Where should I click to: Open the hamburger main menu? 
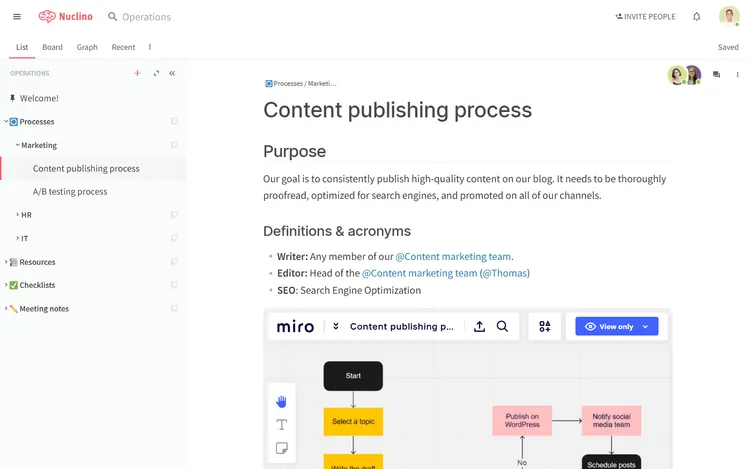tap(17, 17)
